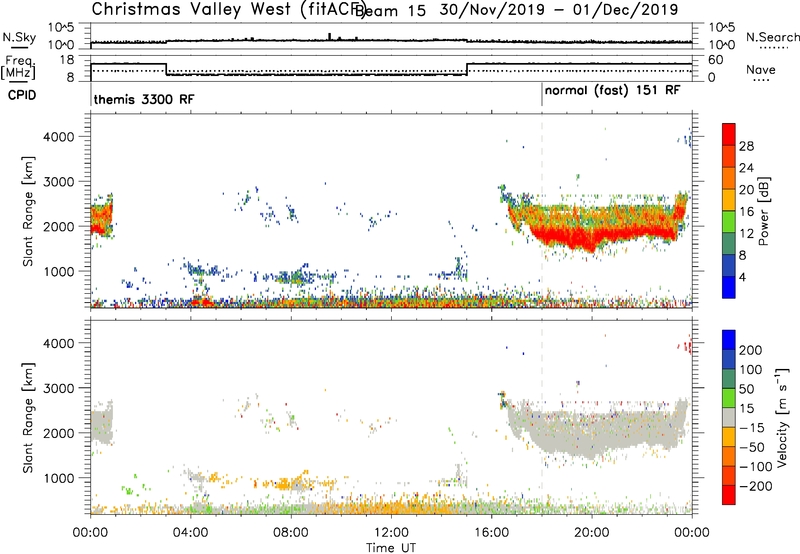This screenshot has height=554, width=800.
Task: Click the red velocity scatter near 4000 km at 00:00 end
Action: [686, 346]
